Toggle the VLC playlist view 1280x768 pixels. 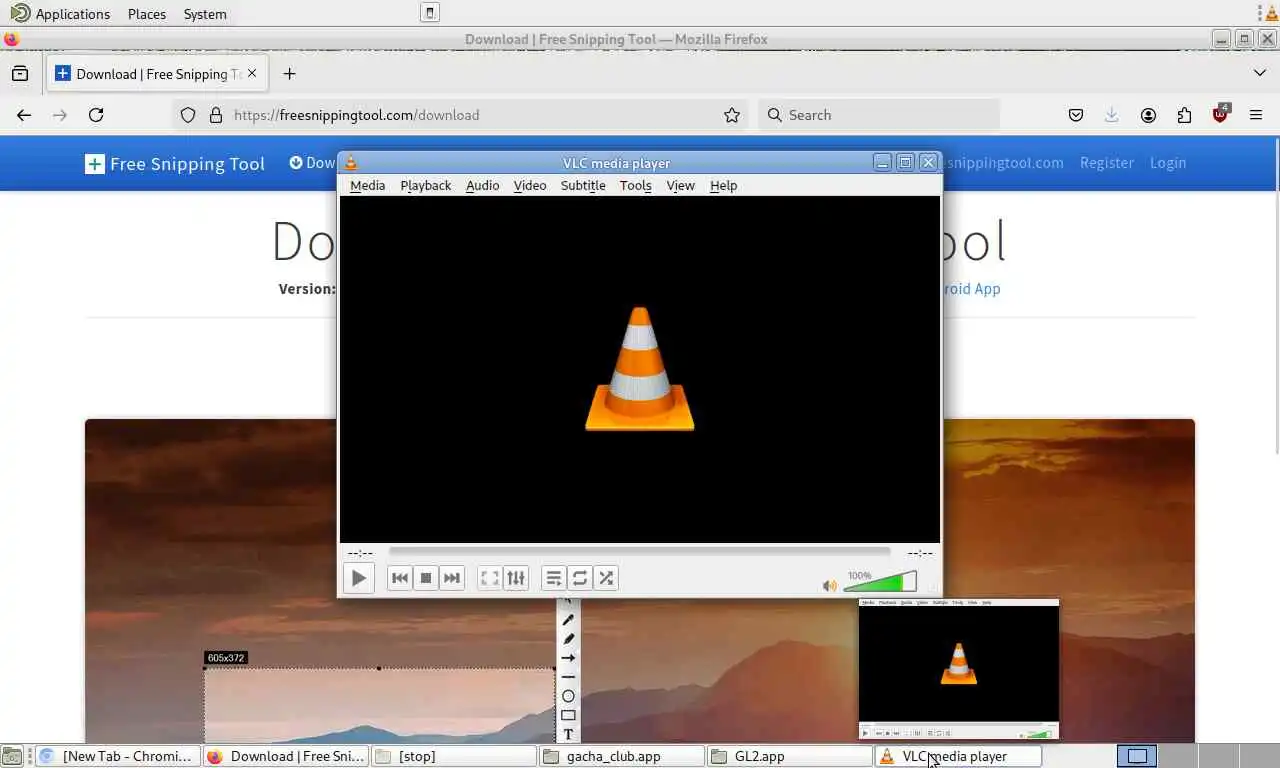553,578
